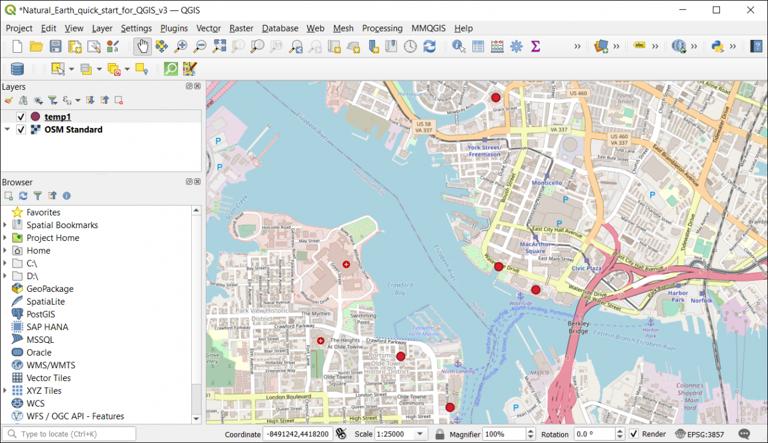The width and height of the screenshot is (768, 443).
Task: Create a new project with the blank page icon
Action: (17, 47)
